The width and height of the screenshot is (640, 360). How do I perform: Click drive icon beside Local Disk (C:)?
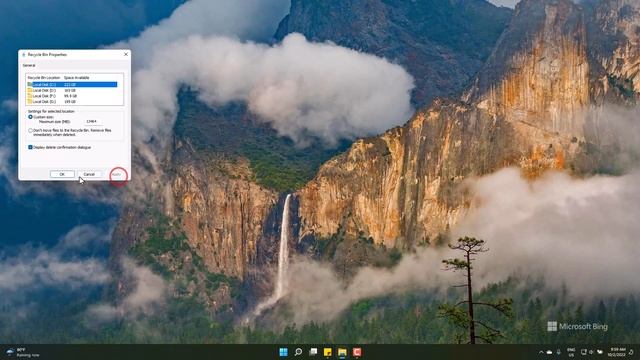click(30, 84)
